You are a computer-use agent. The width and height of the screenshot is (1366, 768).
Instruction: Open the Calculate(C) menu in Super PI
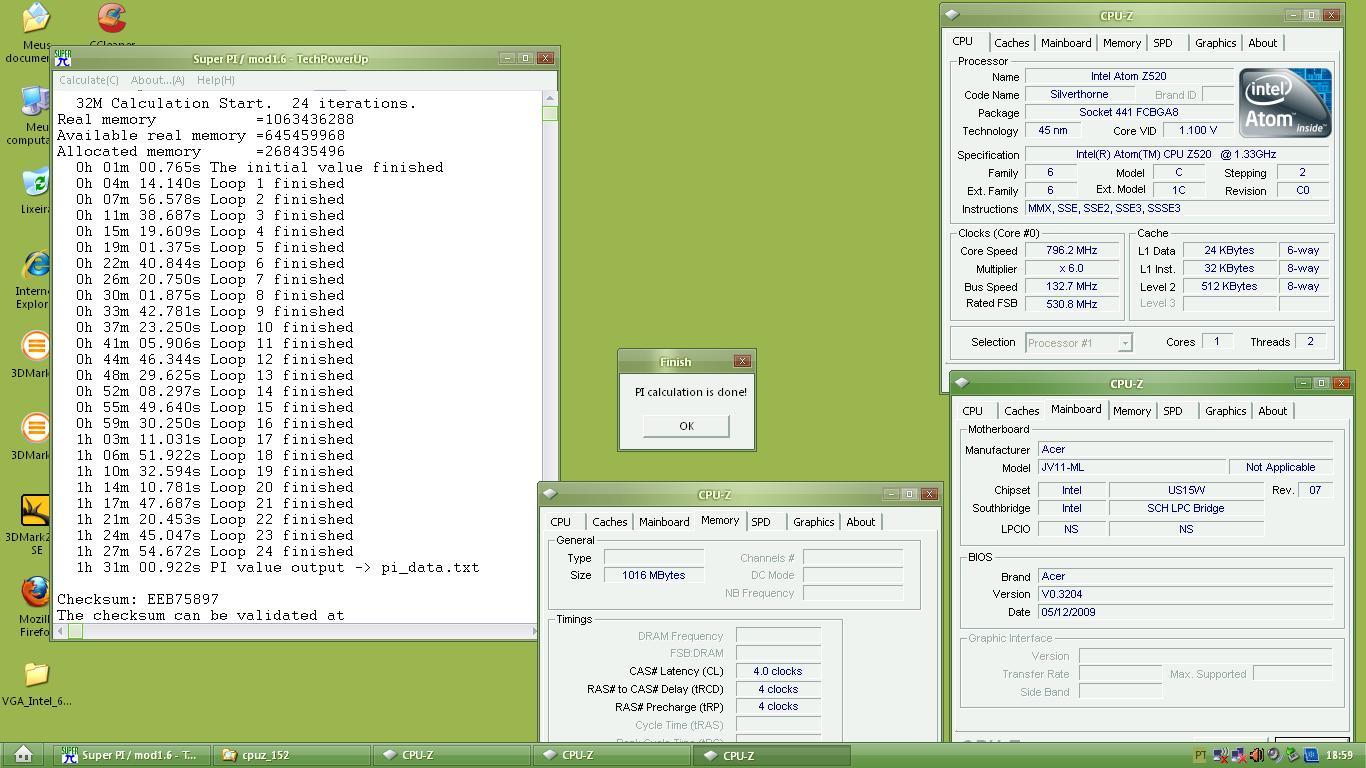(x=89, y=80)
